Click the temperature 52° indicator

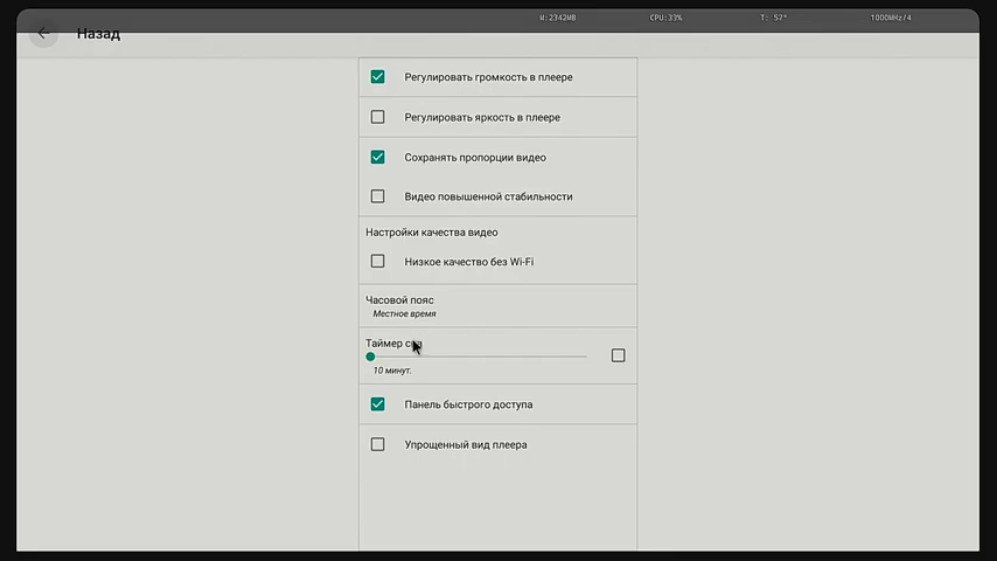[775, 18]
